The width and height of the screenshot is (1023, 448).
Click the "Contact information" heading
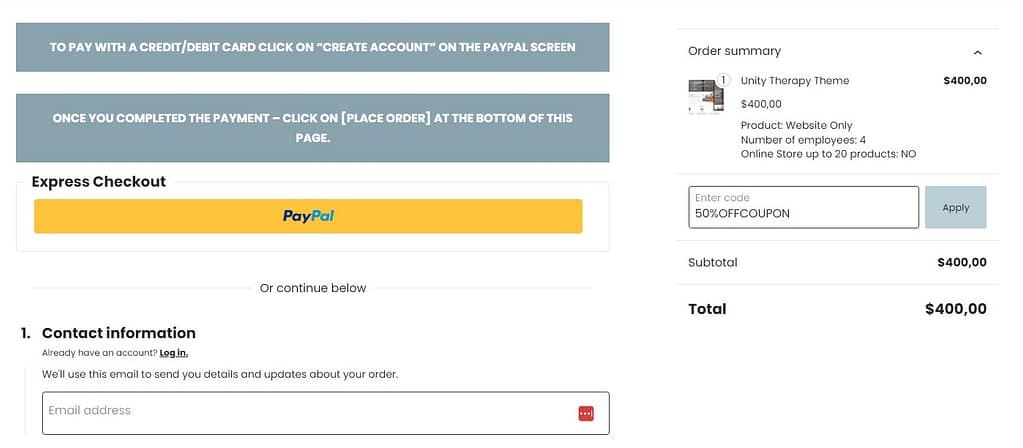tap(118, 333)
